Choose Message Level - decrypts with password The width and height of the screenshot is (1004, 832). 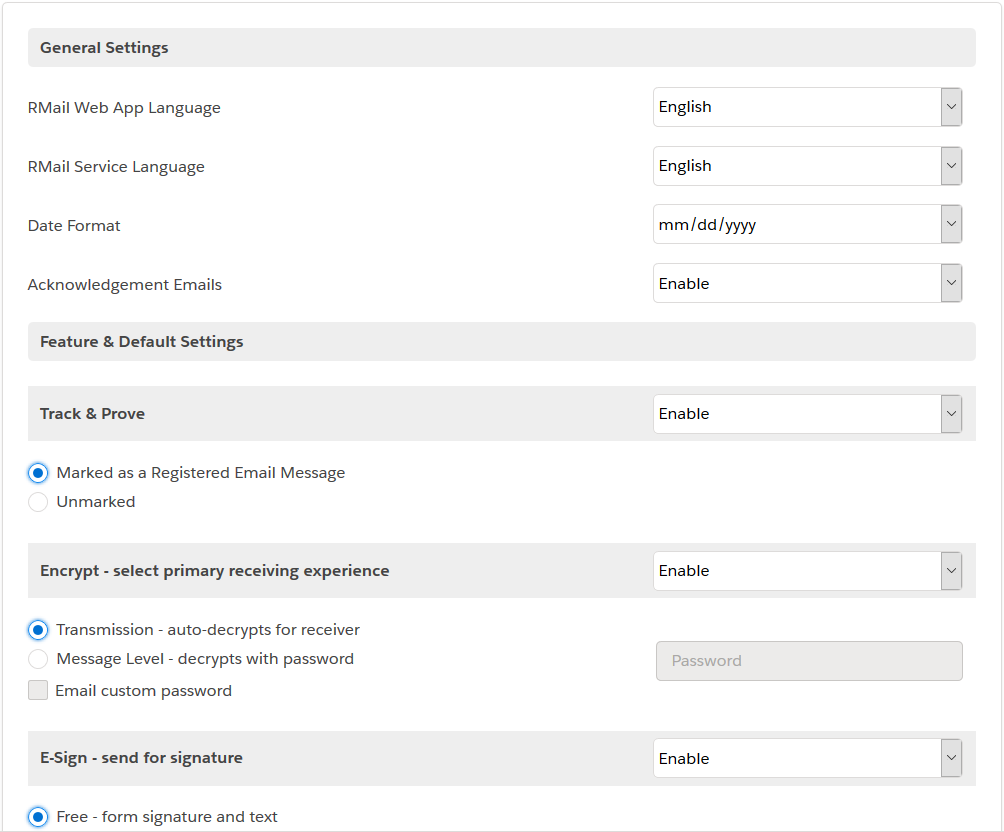(37, 659)
